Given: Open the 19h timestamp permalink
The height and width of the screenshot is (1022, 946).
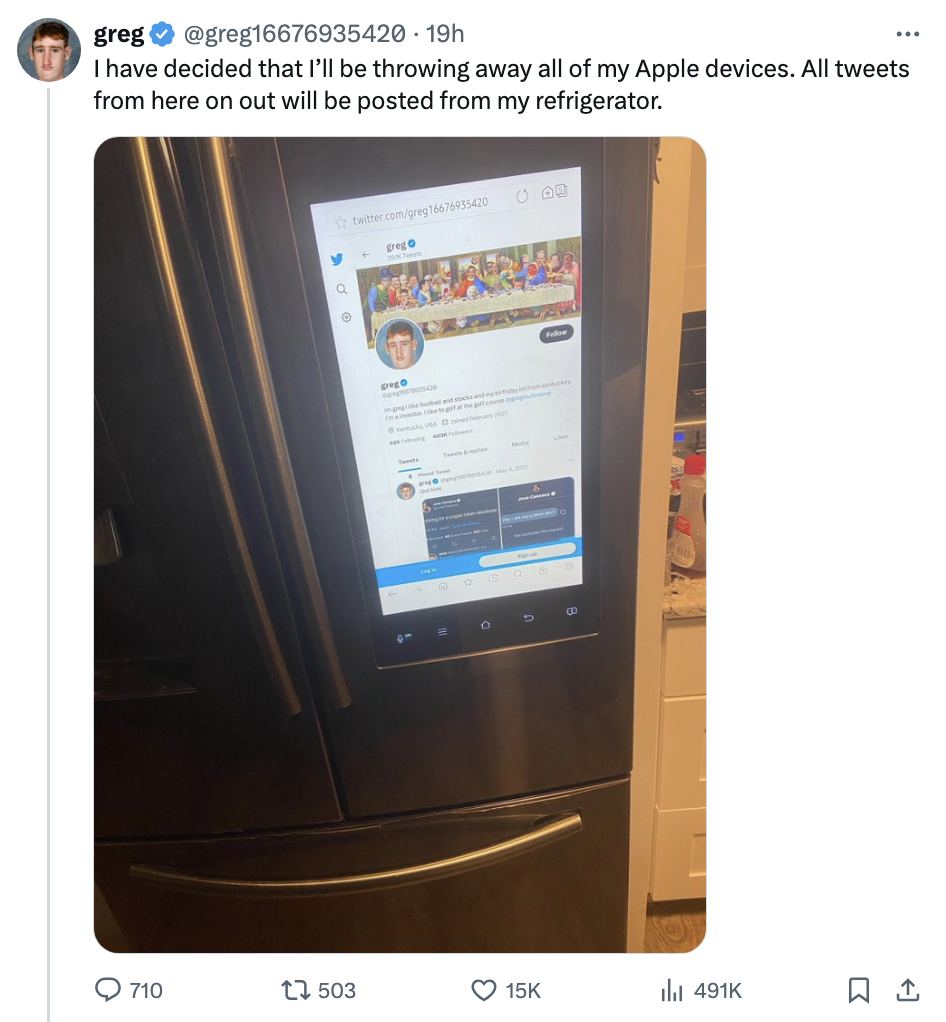Looking at the screenshot, I should pos(445,34).
